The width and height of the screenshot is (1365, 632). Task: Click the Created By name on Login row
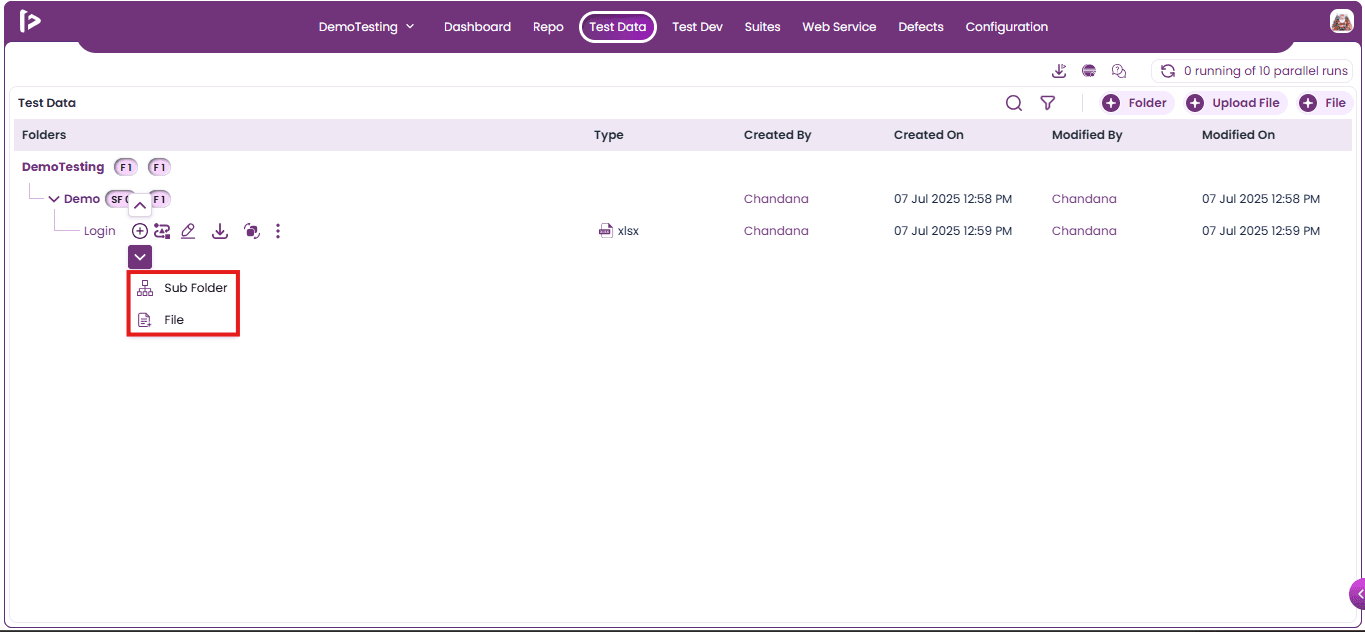[776, 231]
